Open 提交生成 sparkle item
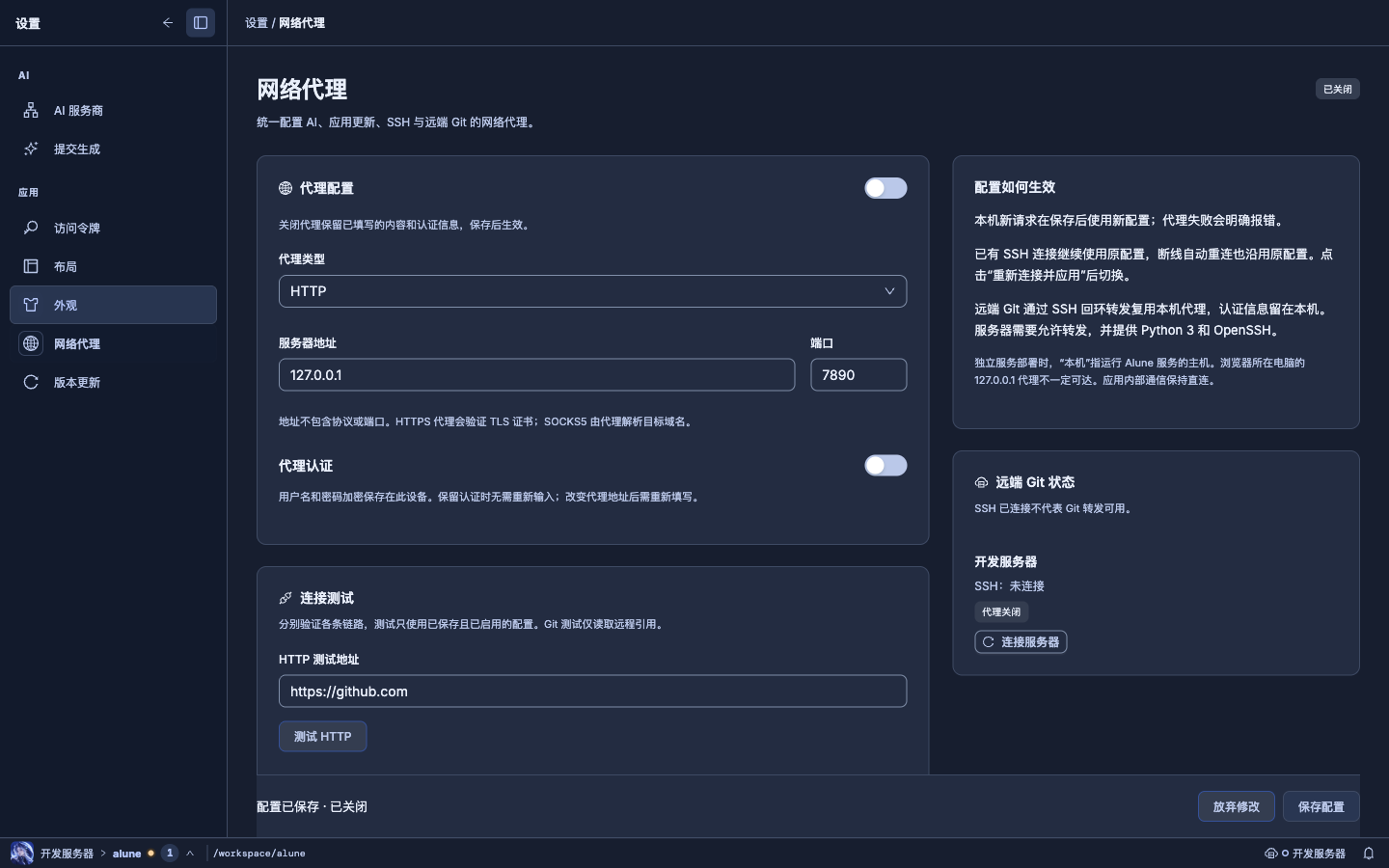 click(113, 149)
